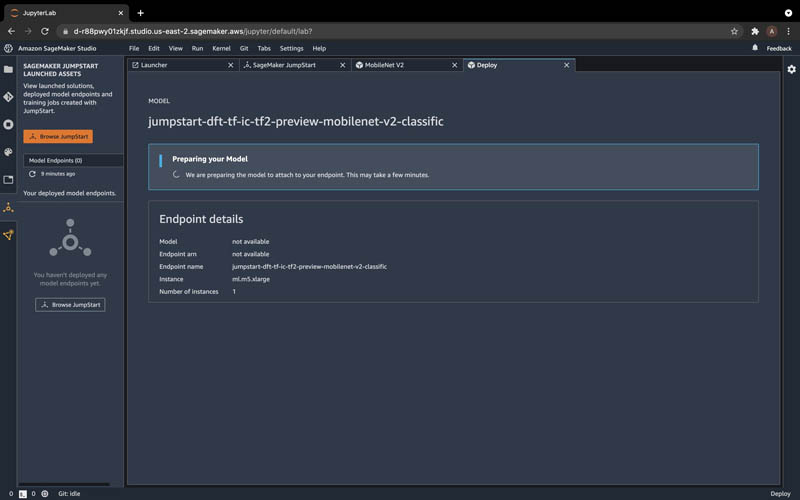Screen dimensions: 800x500
Task: Click the terminal icon in status bar
Action: [x=23, y=494]
